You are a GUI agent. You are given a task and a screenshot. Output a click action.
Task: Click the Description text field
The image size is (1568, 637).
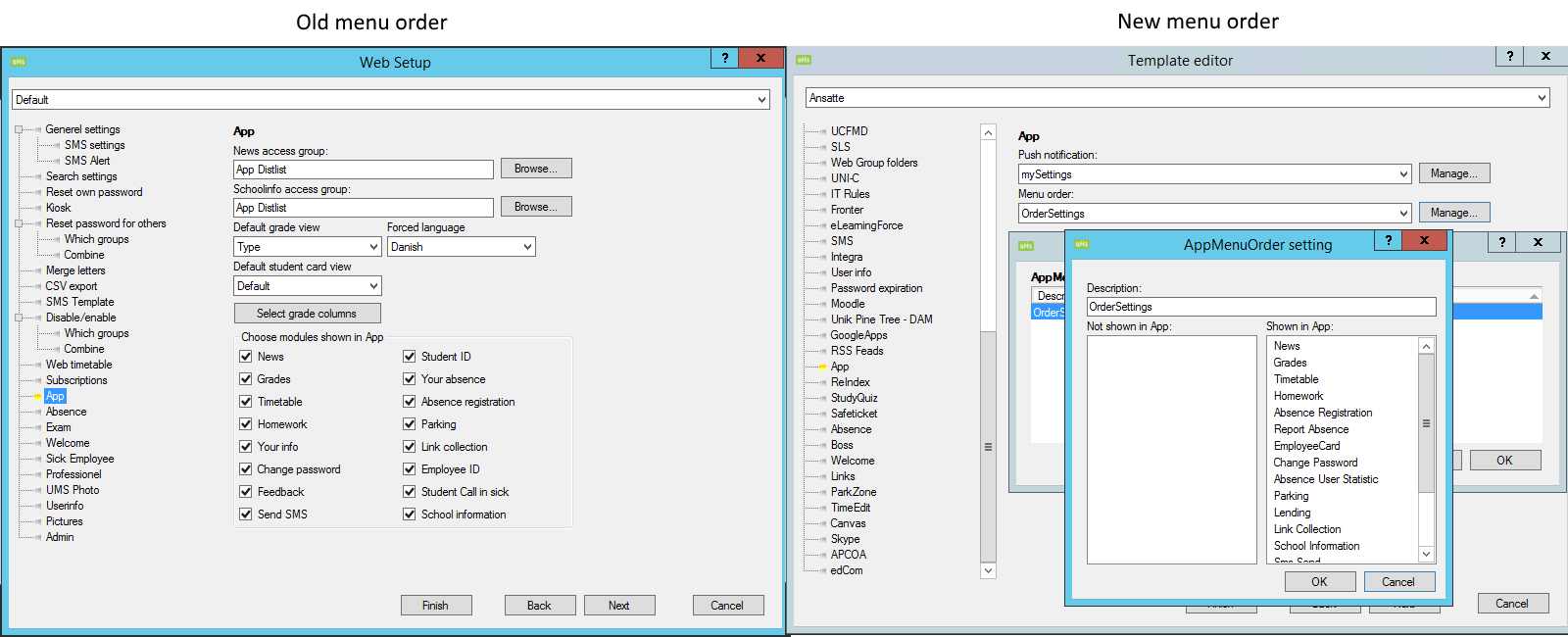tap(1260, 307)
